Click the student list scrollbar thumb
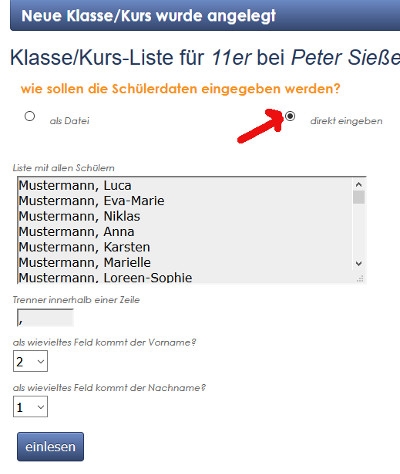This screenshot has height=474, width=400. click(x=359, y=197)
